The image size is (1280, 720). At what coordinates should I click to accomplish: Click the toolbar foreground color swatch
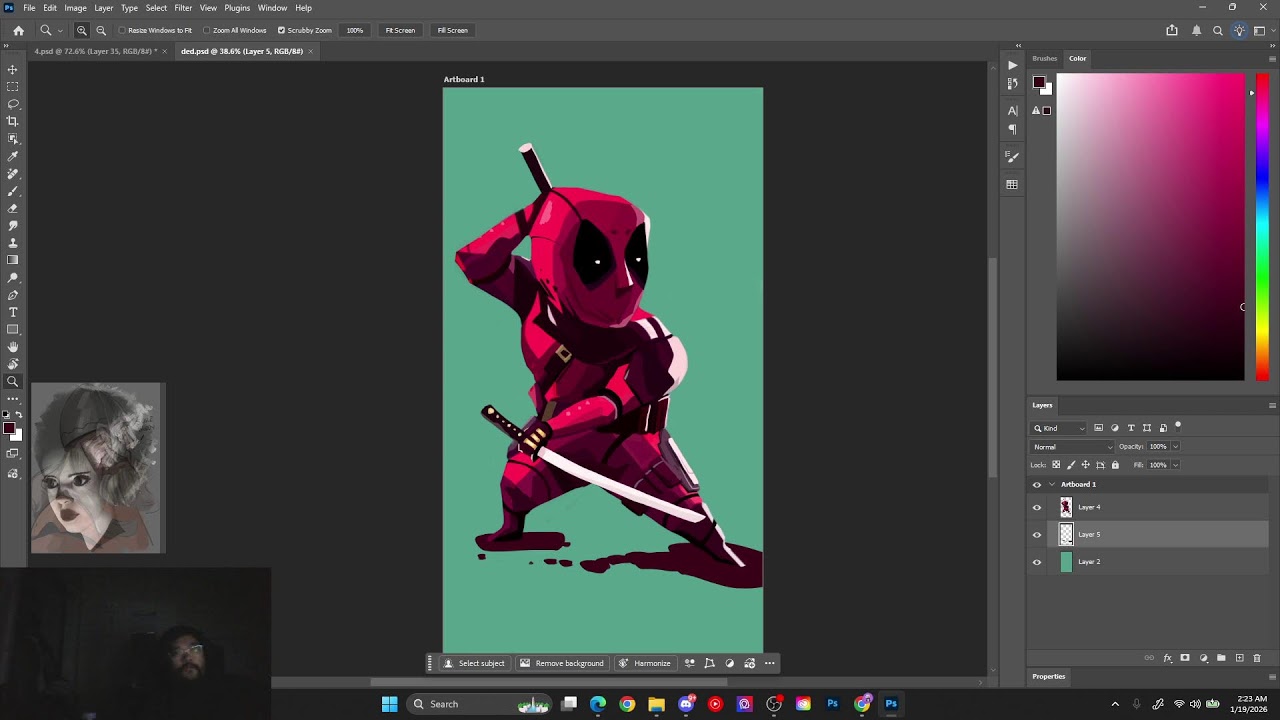click(8, 428)
